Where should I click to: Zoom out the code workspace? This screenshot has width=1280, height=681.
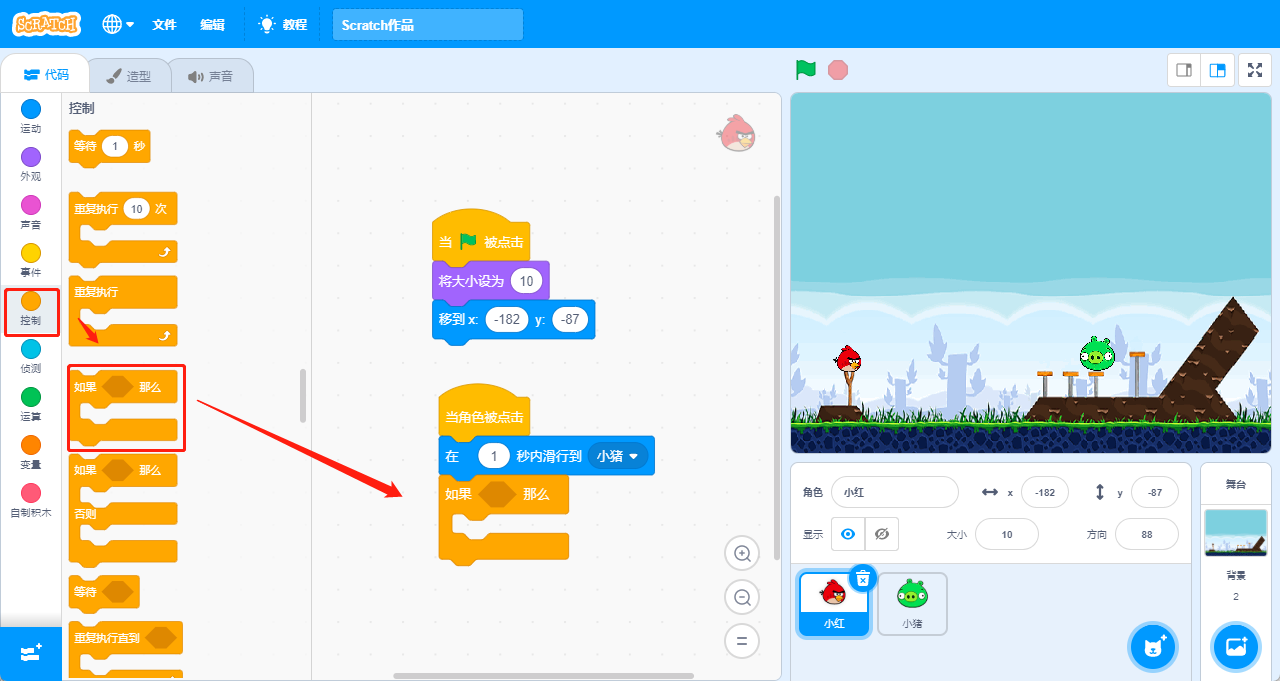point(742,597)
